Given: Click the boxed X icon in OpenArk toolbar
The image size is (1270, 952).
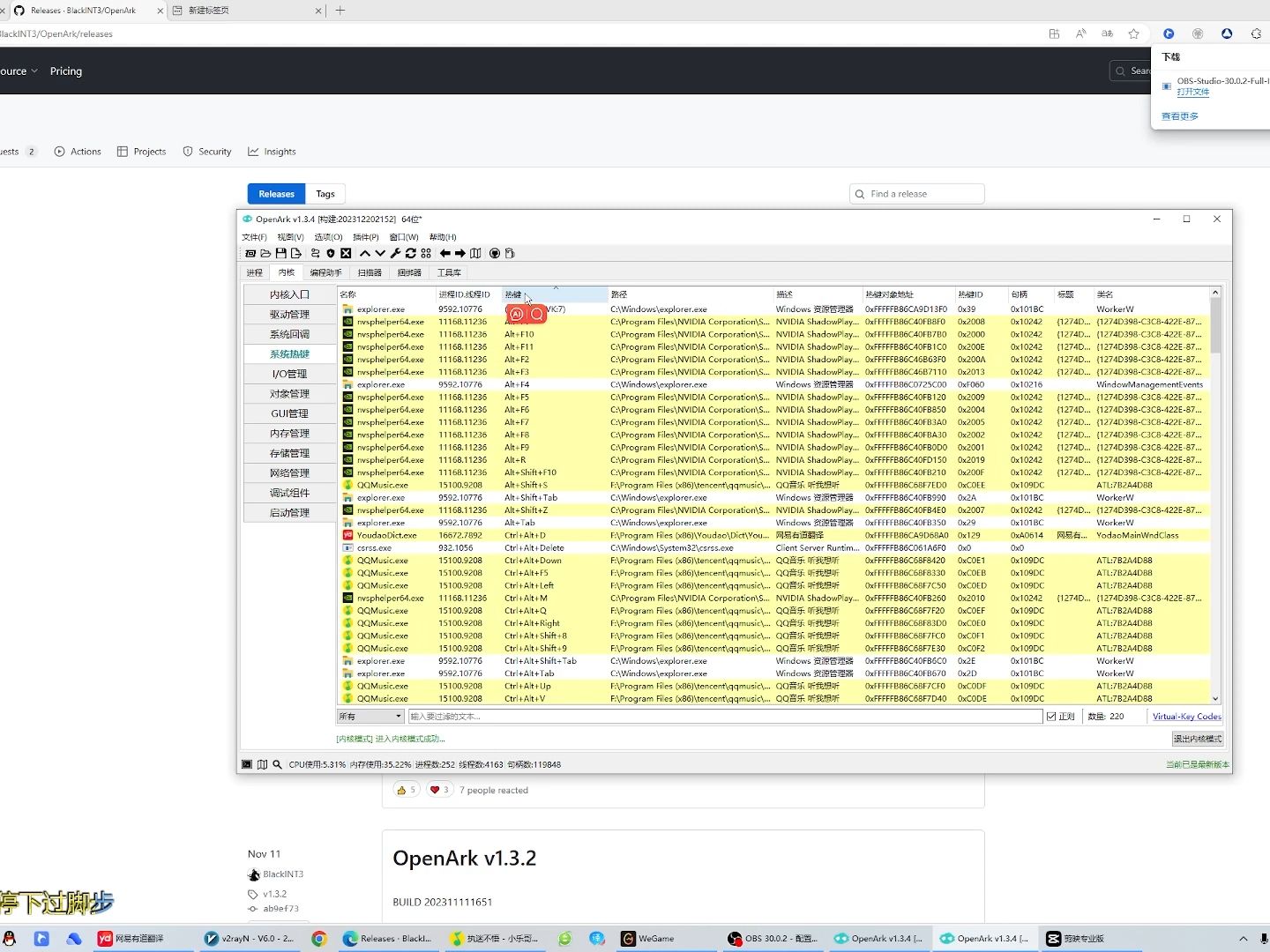Looking at the screenshot, I should pyautogui.click(x=346, y=253).
